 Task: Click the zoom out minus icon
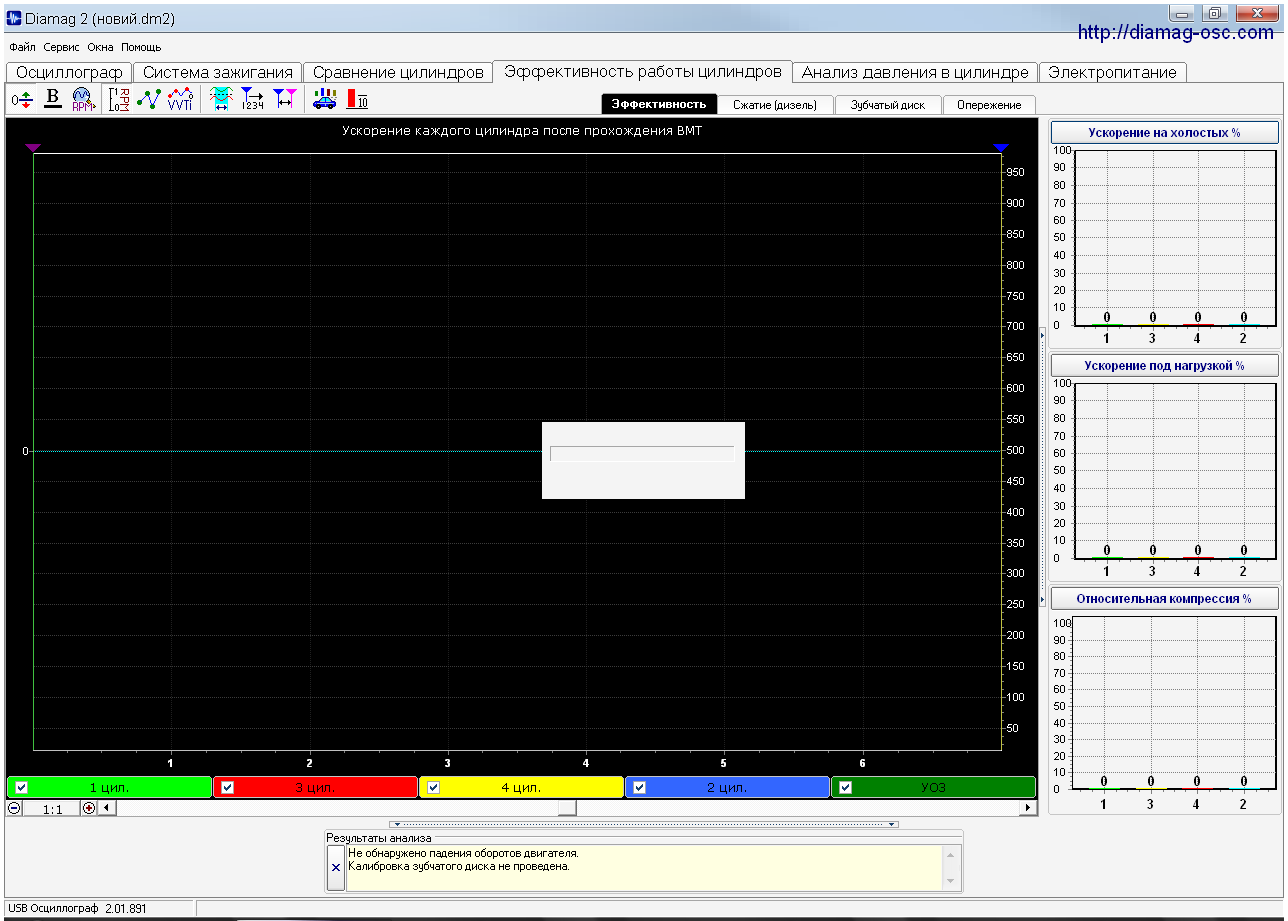coord(15,808)
